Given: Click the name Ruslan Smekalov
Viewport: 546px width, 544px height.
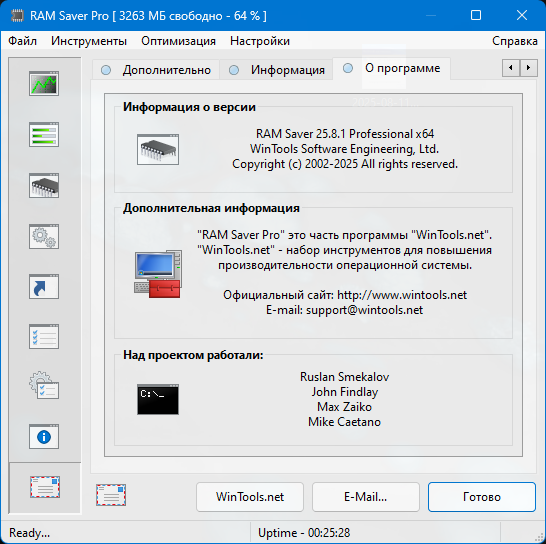Looking at the screenshot, I should coord(344,377).
